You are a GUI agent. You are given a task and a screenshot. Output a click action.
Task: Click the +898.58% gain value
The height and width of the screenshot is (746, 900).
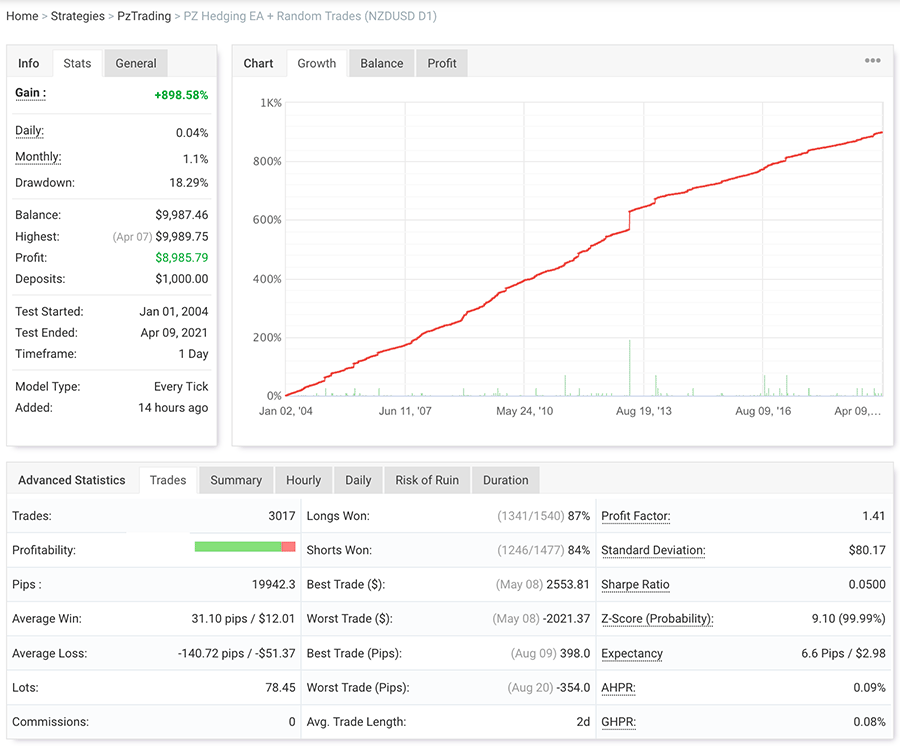tap(181, 95)
